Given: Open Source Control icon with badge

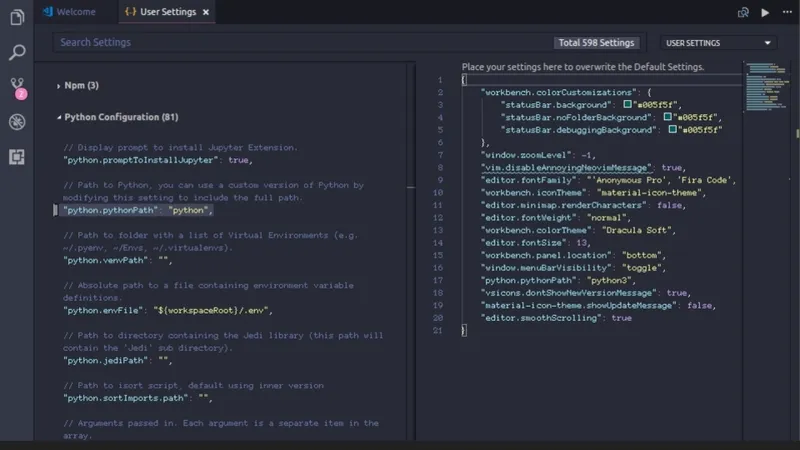Looking at the screenshot, I should 17,88.
